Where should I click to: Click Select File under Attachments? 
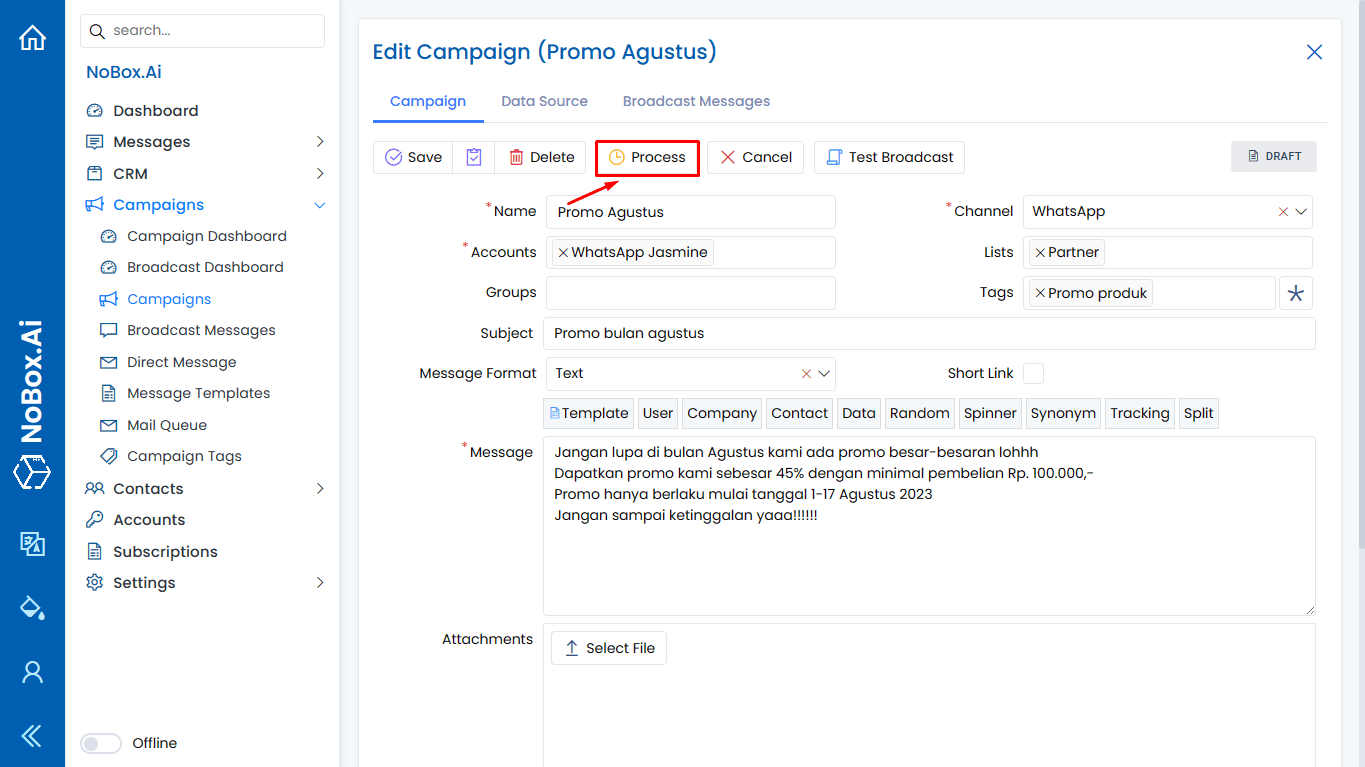tap(608, 647)
